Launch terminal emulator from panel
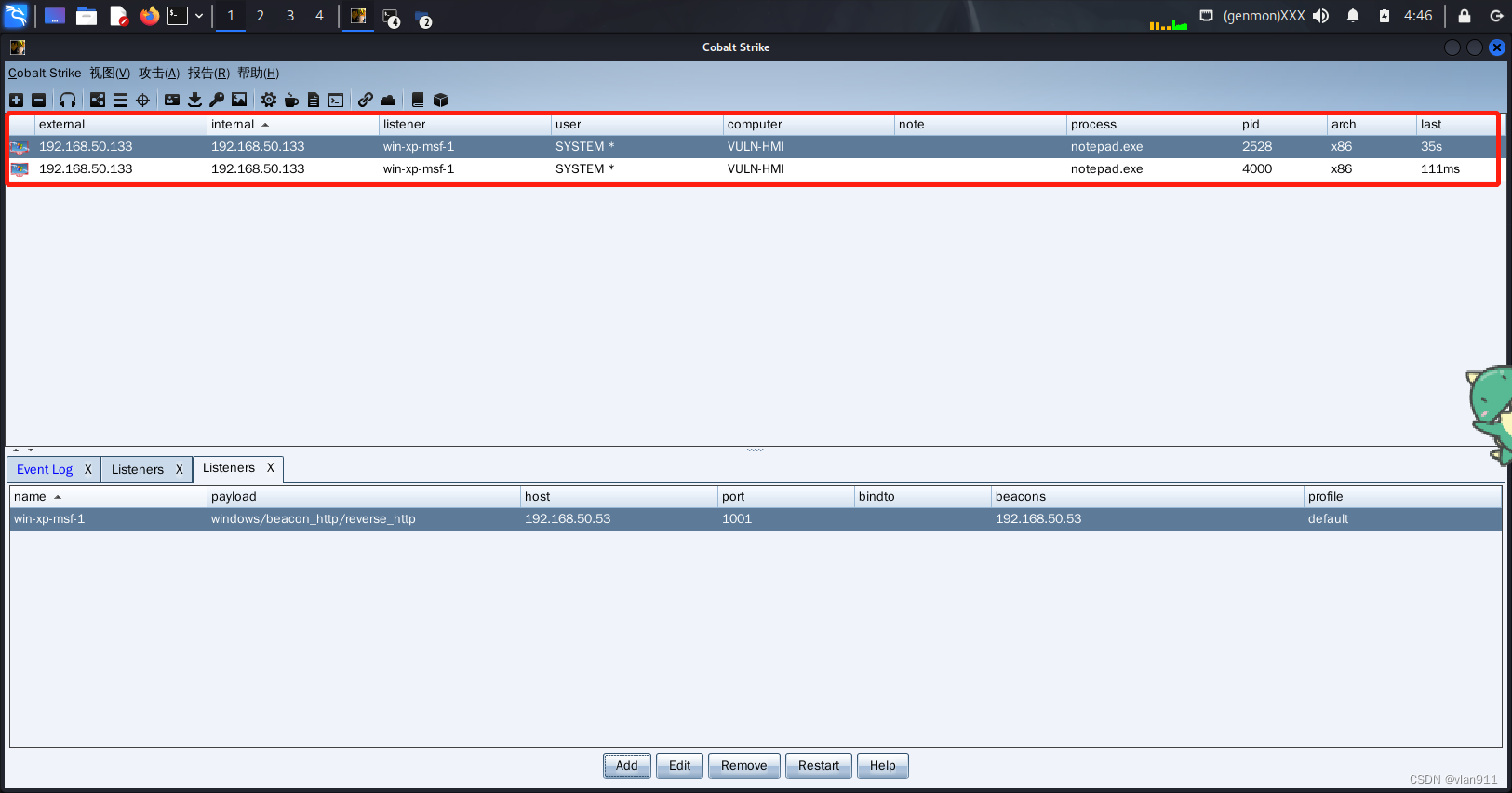The height and width of the screenshot is (793, 1512). click(178, 16)
